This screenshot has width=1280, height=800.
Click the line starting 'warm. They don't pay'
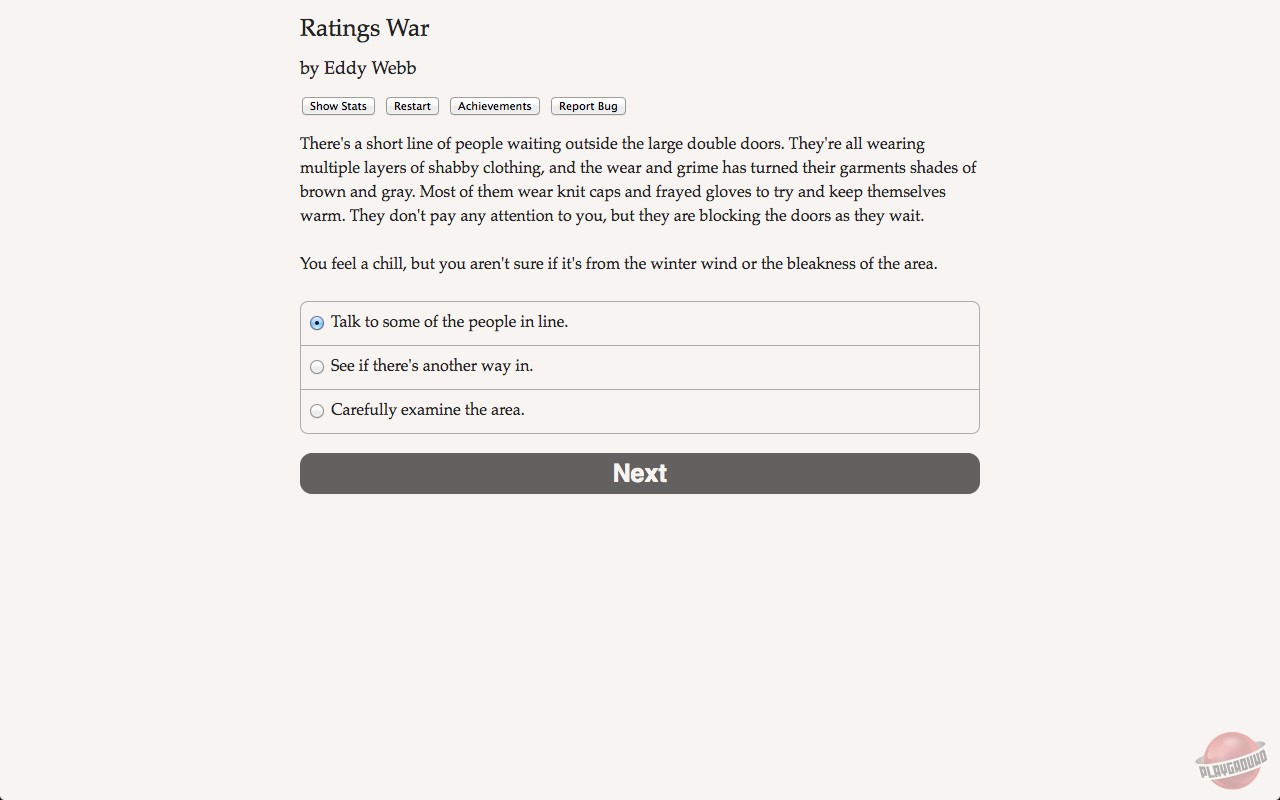611,216
